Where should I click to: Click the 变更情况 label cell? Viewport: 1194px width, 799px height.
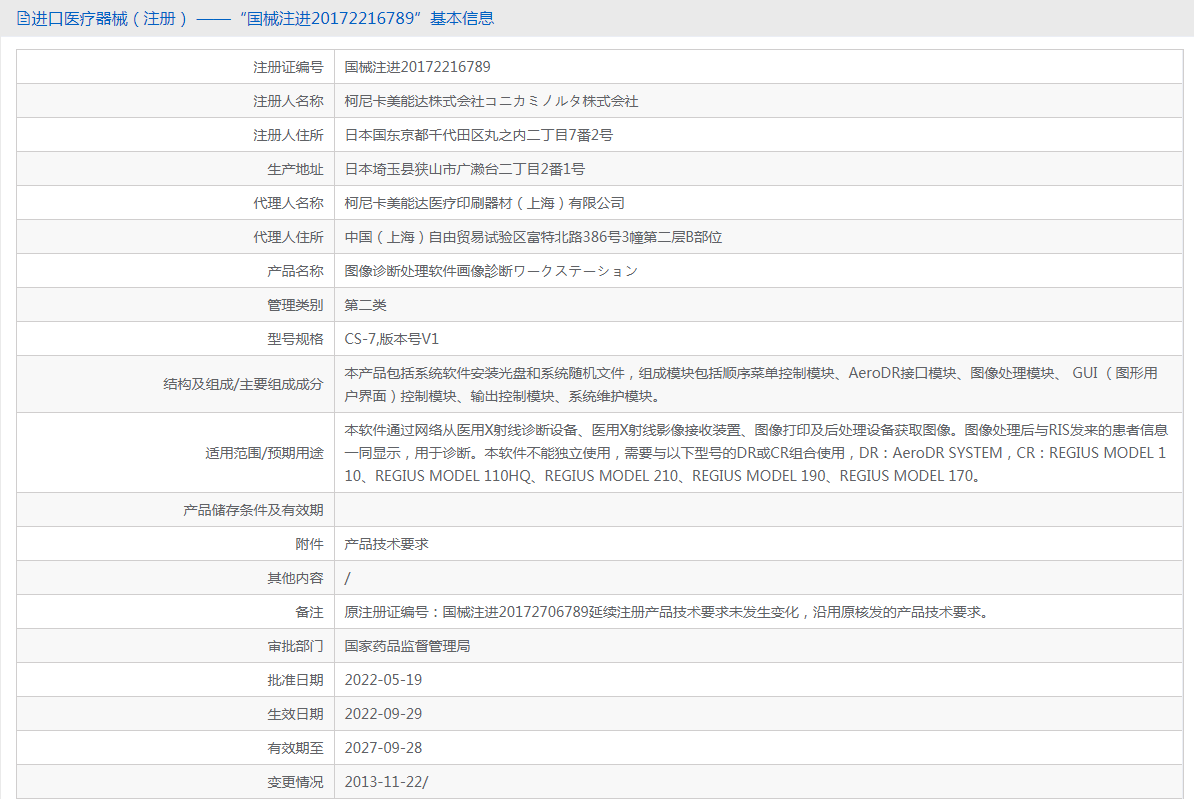click(176, 781)
